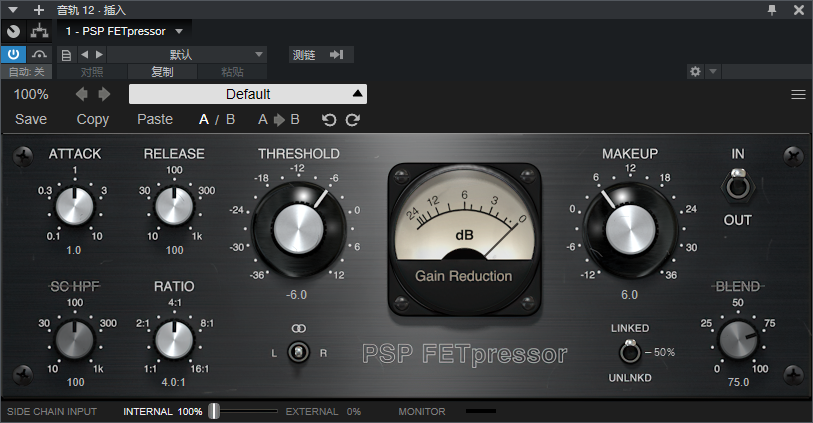Viewport: 813px width, 423px height.
Task: Click the stereo link rings icon
Action: [x=299, y=328]
